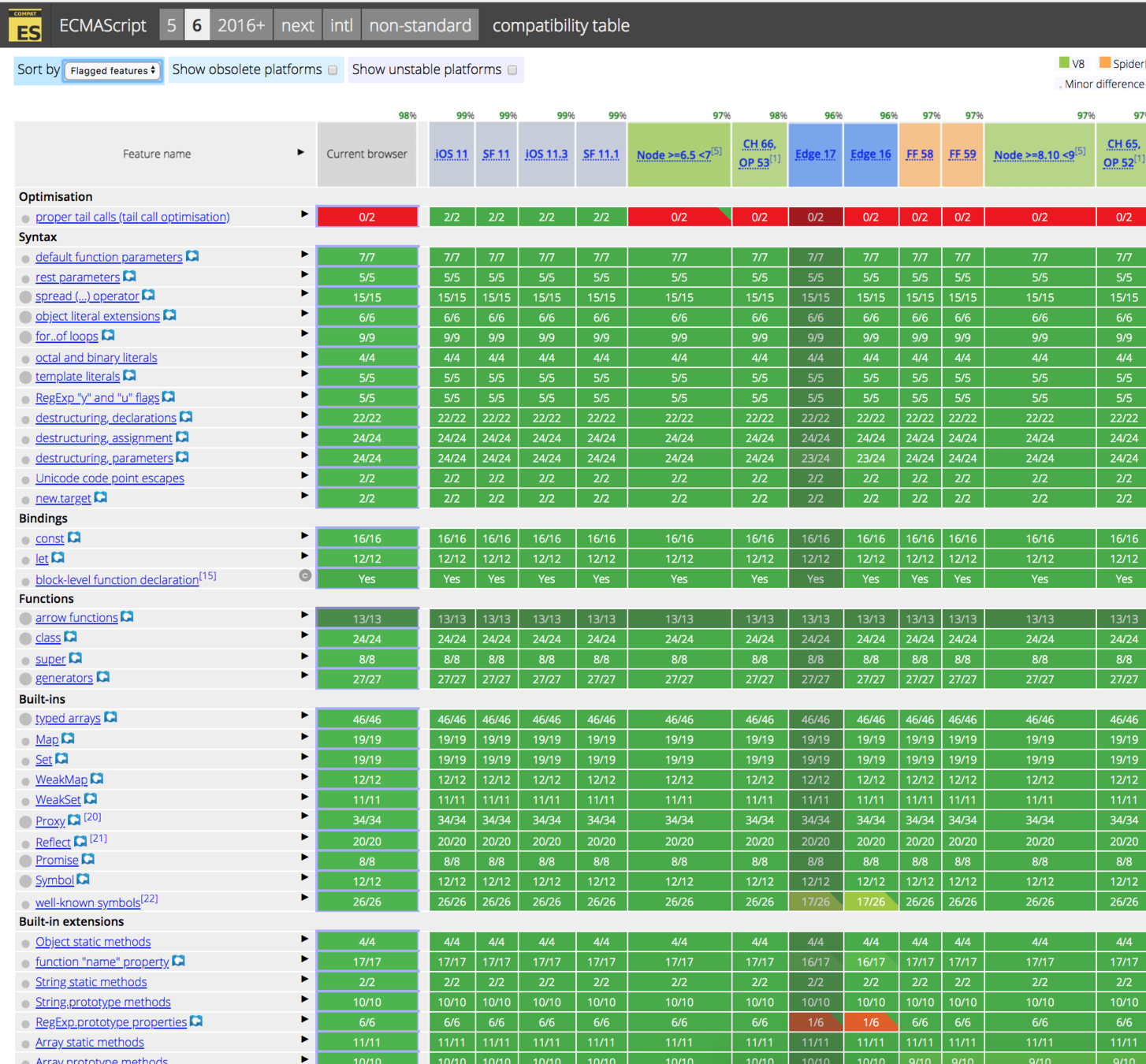
Task: Click the circular icon on block-level function declaration row
Action: [x=305, y=575]
